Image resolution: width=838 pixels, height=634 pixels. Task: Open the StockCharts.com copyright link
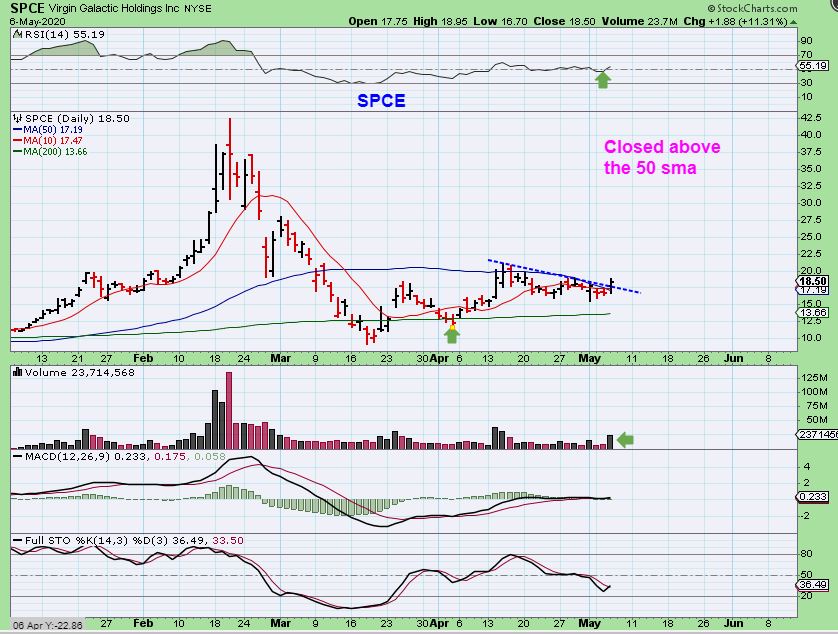(x=752, y=8)
